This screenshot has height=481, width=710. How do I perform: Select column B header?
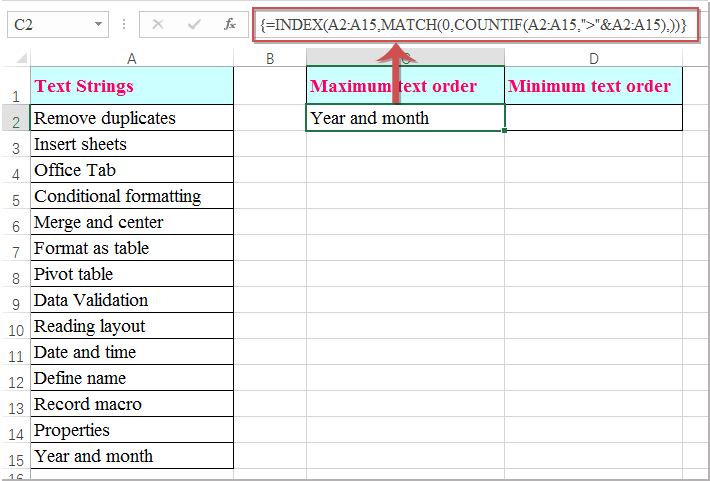click(x=270, y=59)
